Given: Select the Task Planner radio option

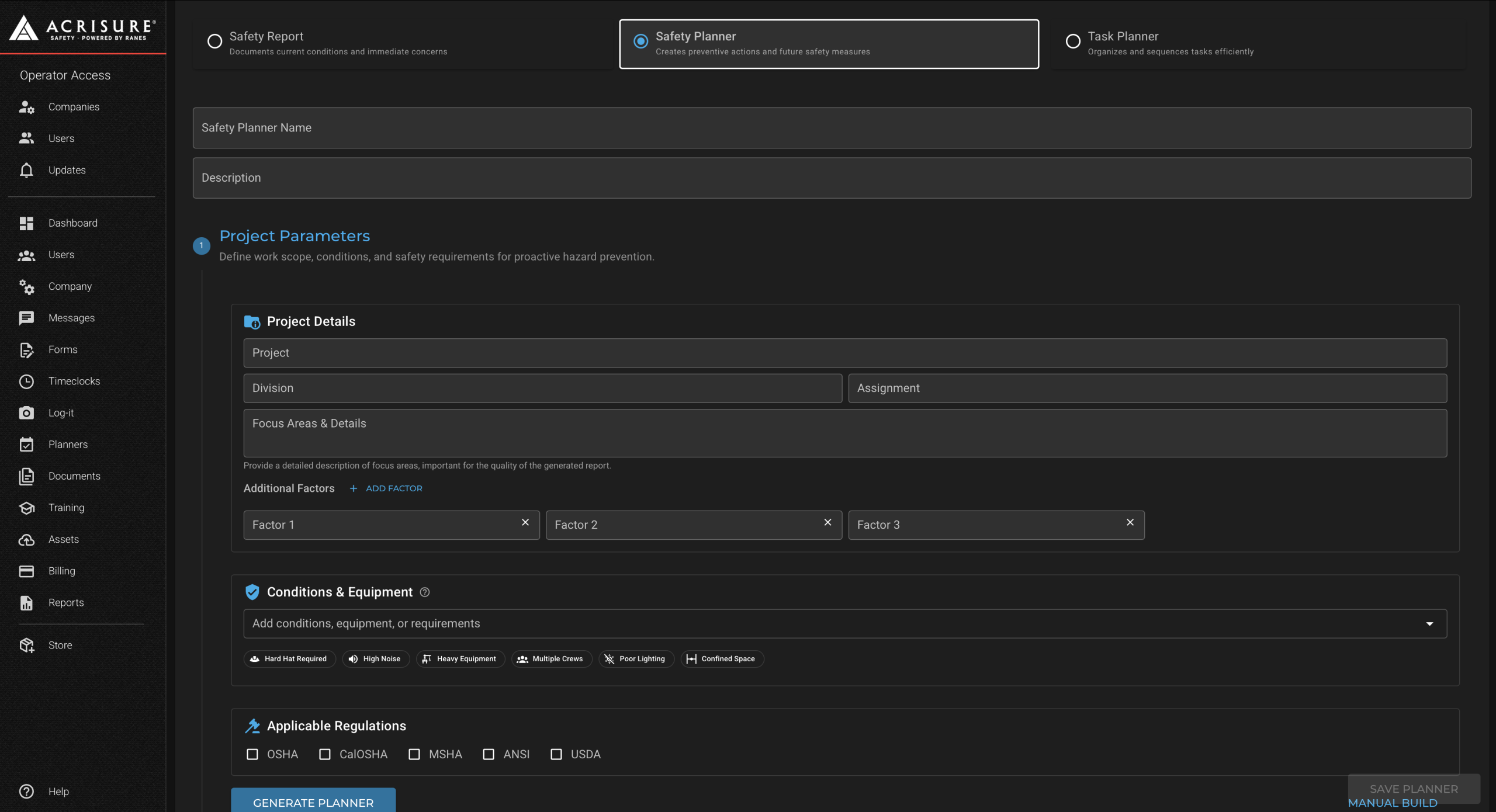Looking at the screenshot, I should click(1073, 41).
